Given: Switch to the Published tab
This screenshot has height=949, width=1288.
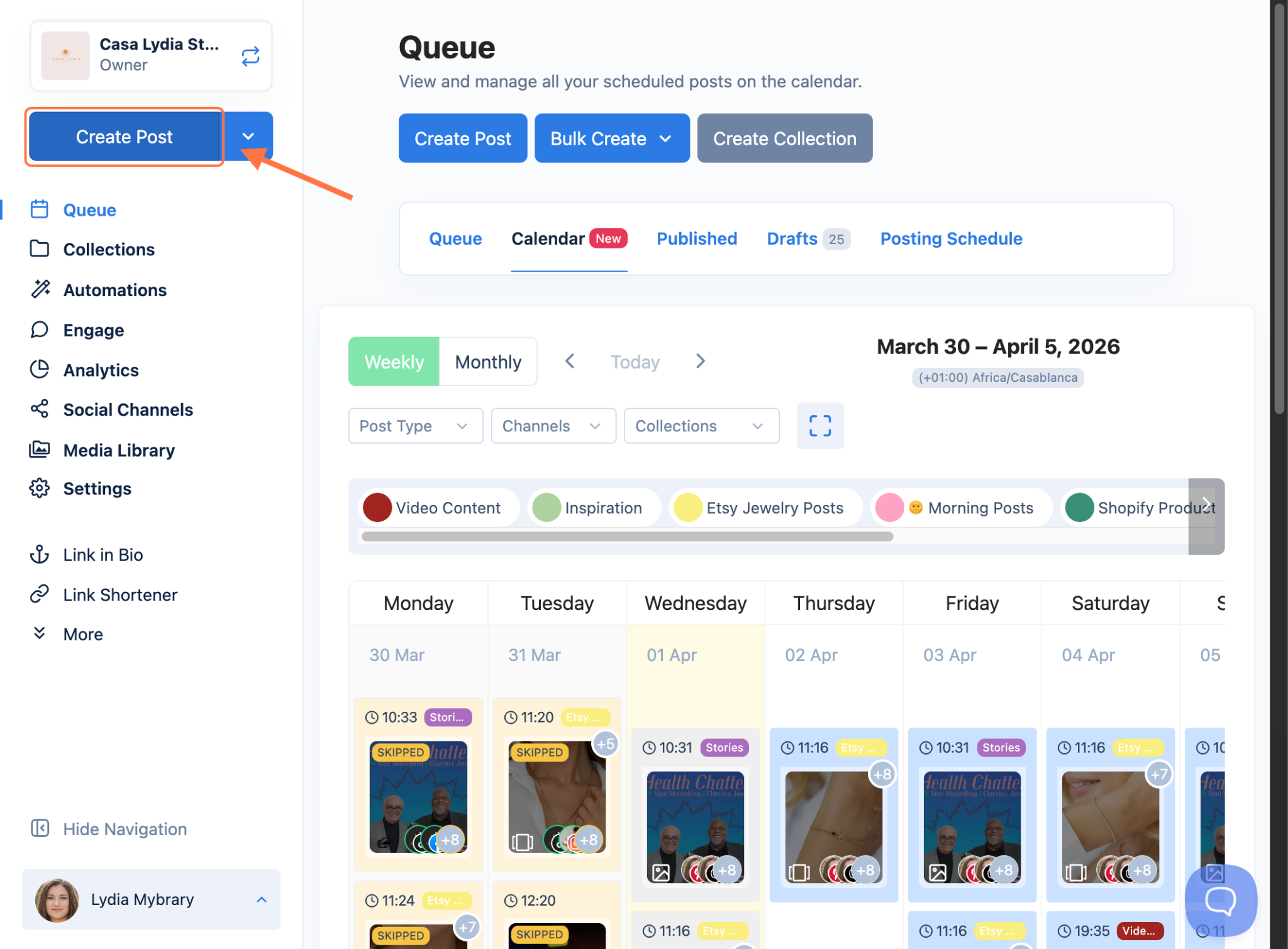Looking at the screenshot, I should tap(696, 238).
